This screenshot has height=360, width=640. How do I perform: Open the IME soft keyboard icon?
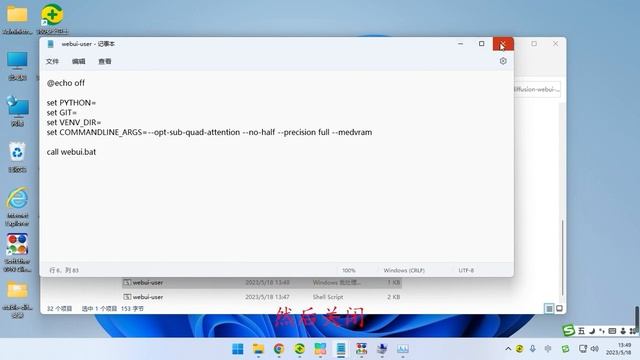(x=612, y=331)
